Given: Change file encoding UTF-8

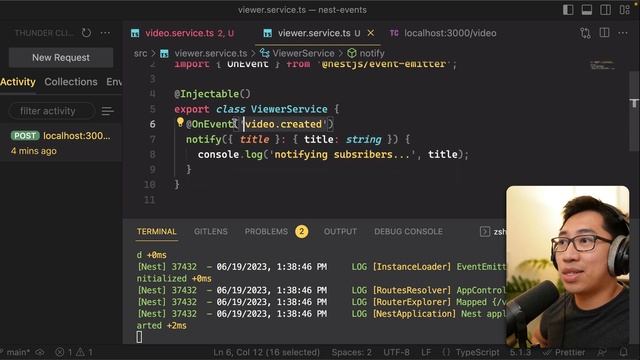Looking at the screenshot, I should (396, 352).
